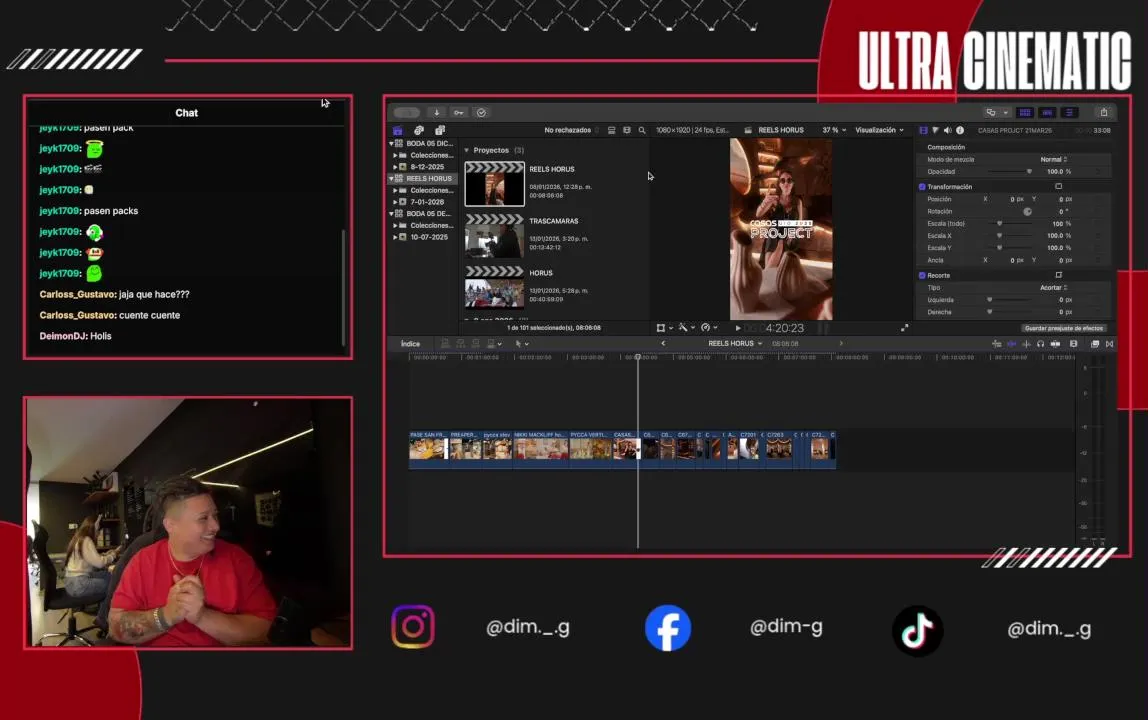Image resolution: width=1148 pixels, height=720 pixels.
Task: Toggle snapping icon in timeline toolbar
Action: (1055, 344)
